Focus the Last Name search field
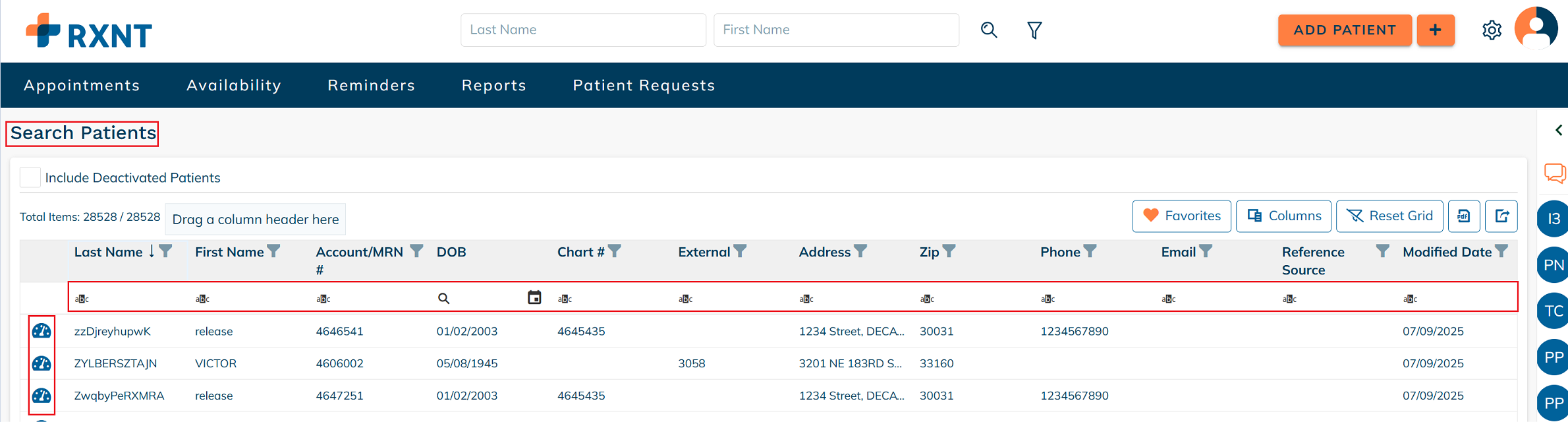Screen dimensions: 1568x422 583,30
